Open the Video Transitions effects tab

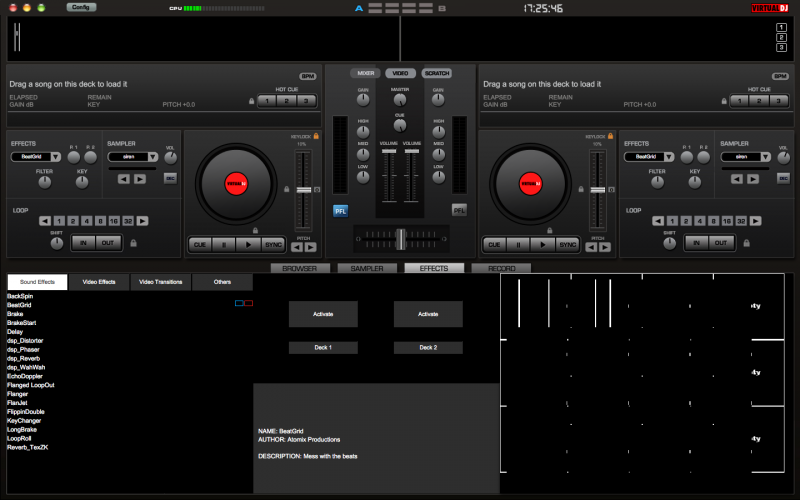pos(160,282)
